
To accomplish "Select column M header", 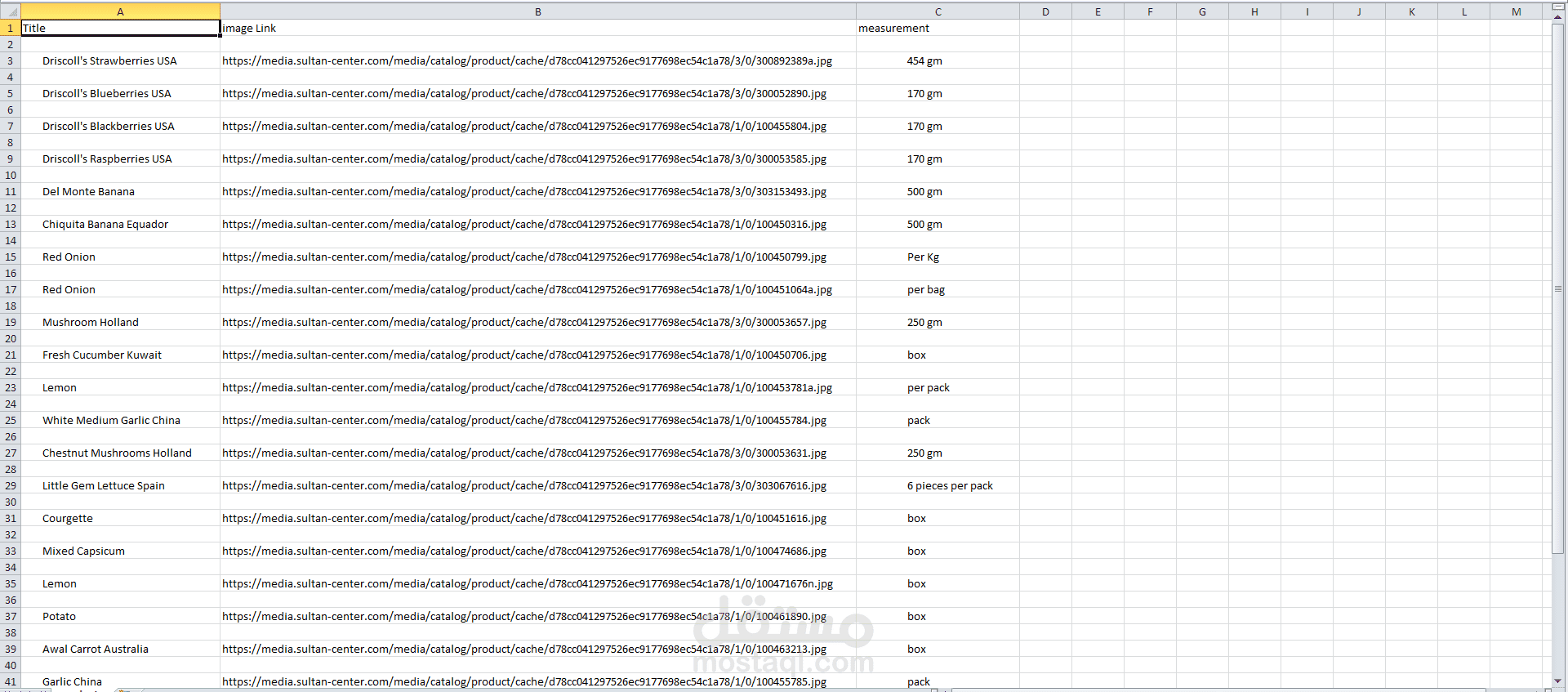I will (1516, 11).
